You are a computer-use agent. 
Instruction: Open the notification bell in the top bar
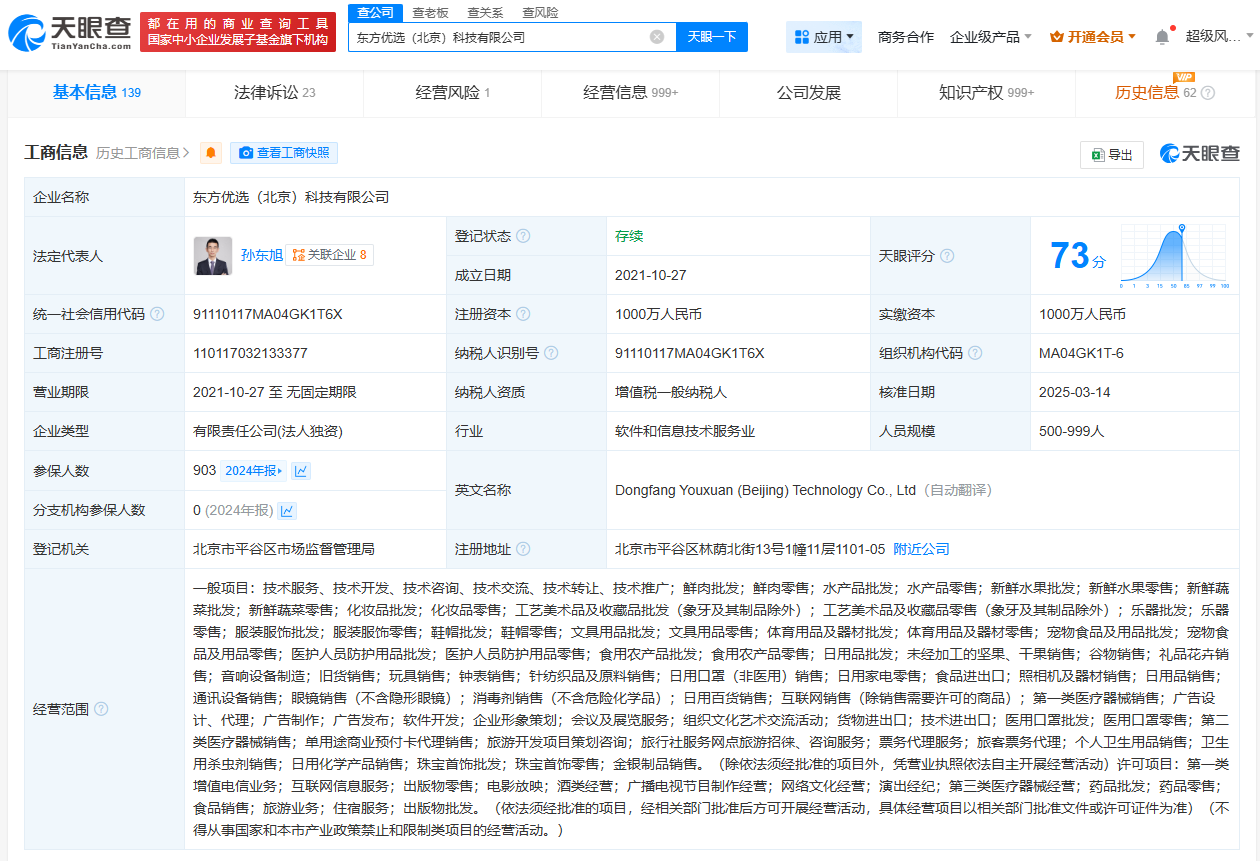click(x=1162, y=37)
